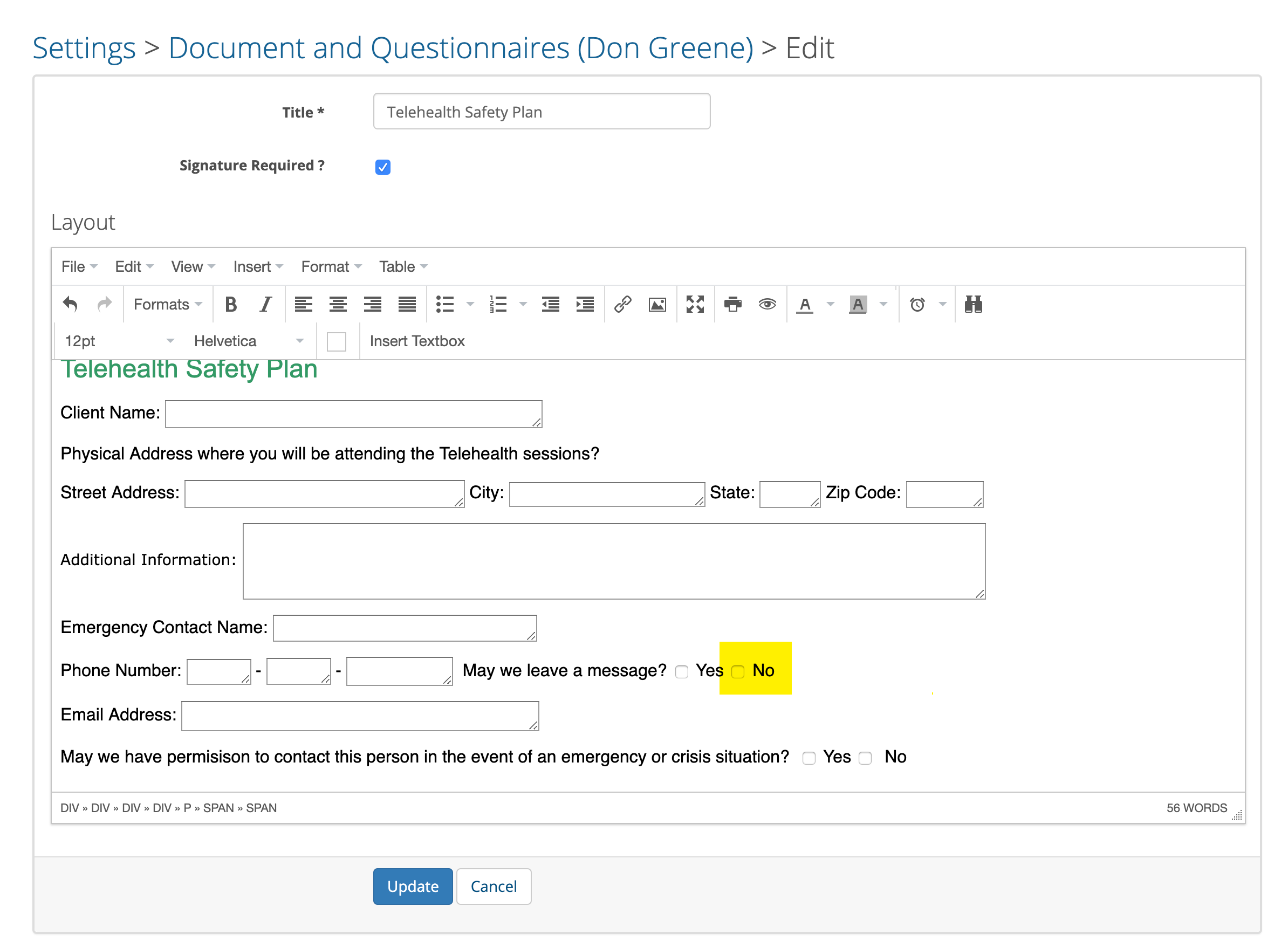Open the Helvetica font family dropdown
1288x948 pixels.
coord(247,340)
